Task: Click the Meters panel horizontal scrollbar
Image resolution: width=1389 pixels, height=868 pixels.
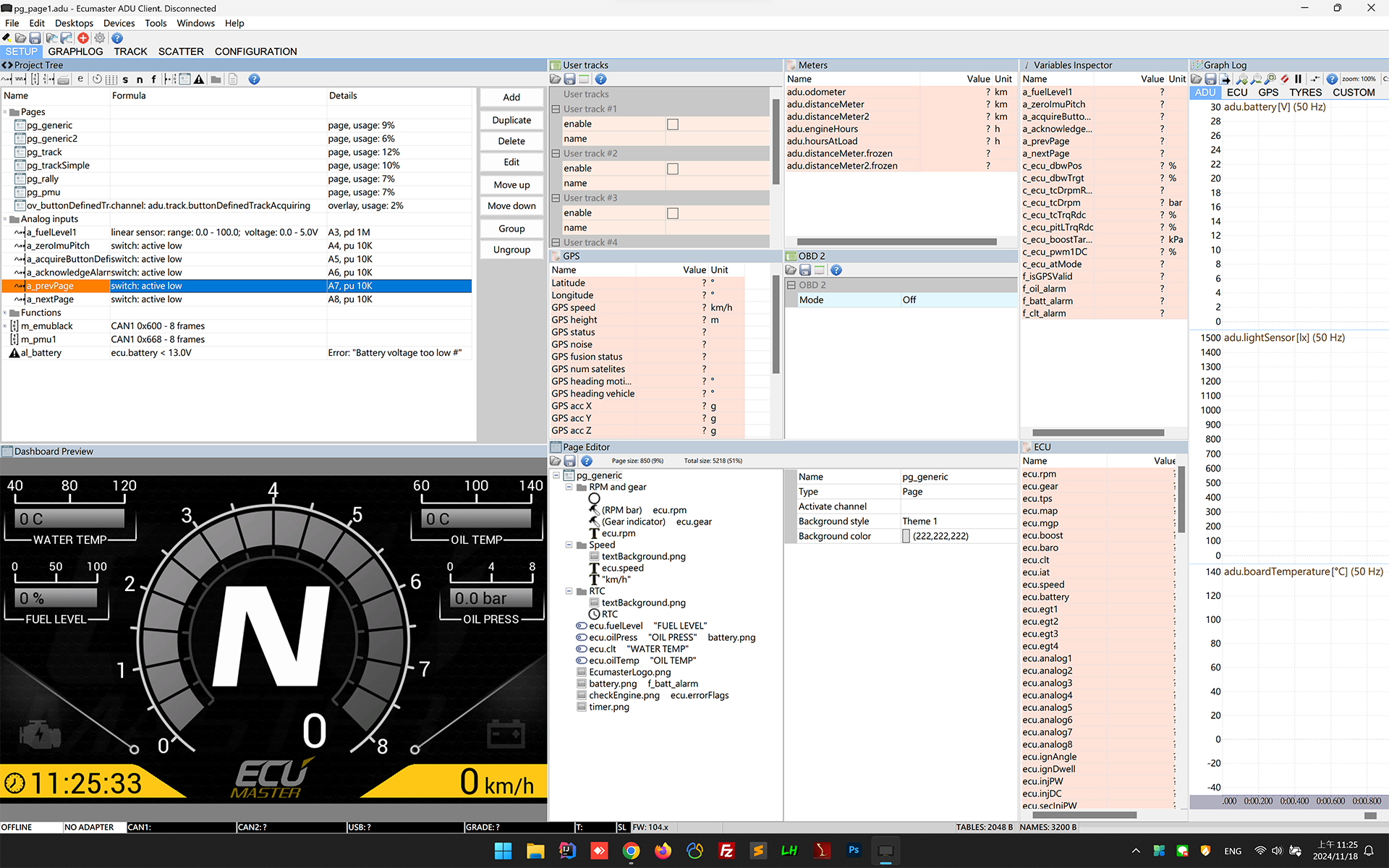Action: coord(896,242)
